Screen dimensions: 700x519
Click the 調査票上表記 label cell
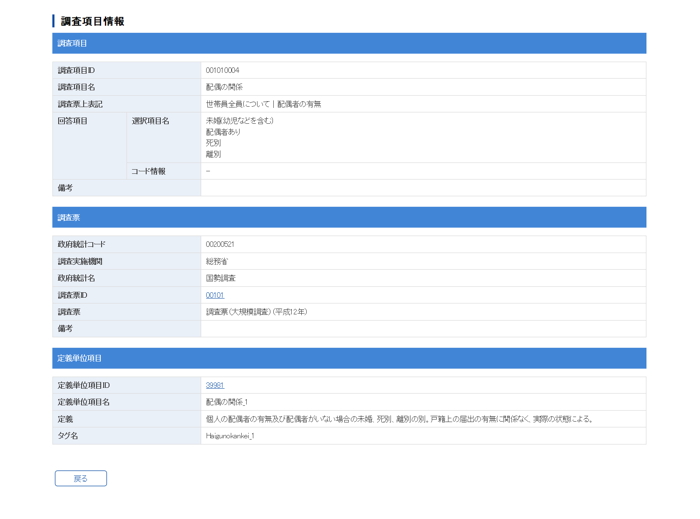pyautogui.click(x=127, y=104)
